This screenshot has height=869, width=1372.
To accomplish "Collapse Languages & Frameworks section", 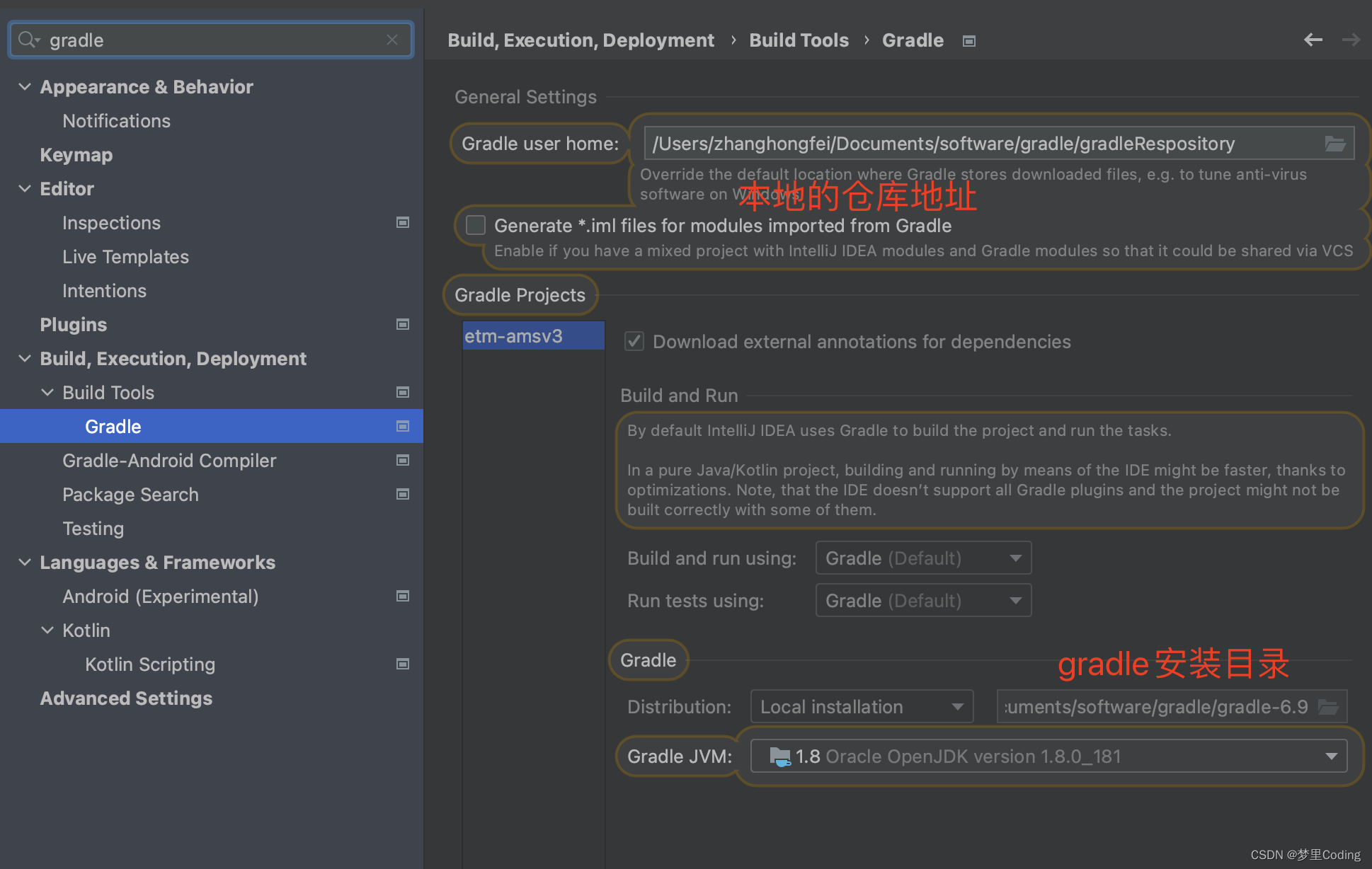I will tap(25, 562).
